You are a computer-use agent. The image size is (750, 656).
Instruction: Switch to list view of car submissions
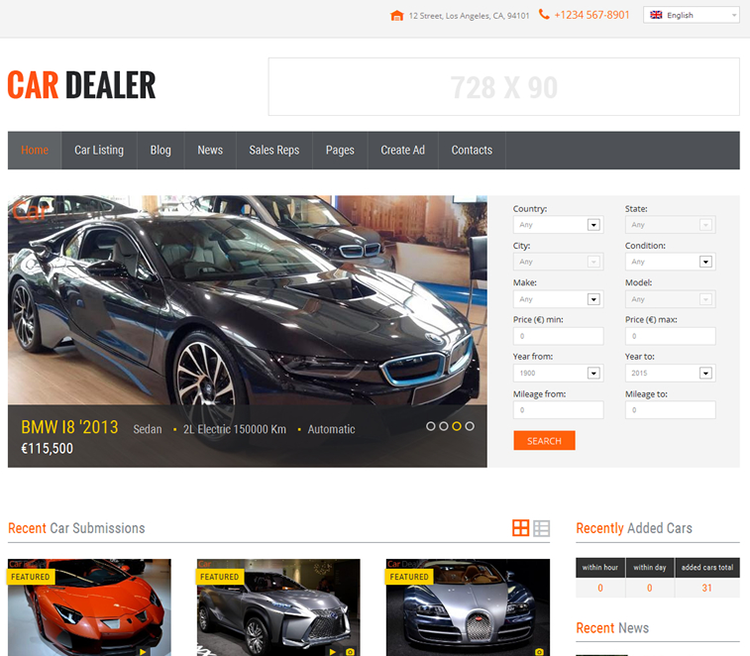[x=541, y=528]
